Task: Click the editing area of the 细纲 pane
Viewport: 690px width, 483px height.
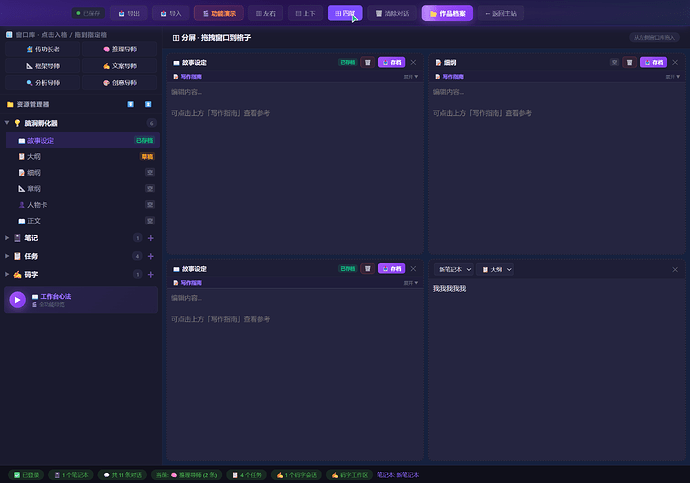Action: click(x=557, y=167)
